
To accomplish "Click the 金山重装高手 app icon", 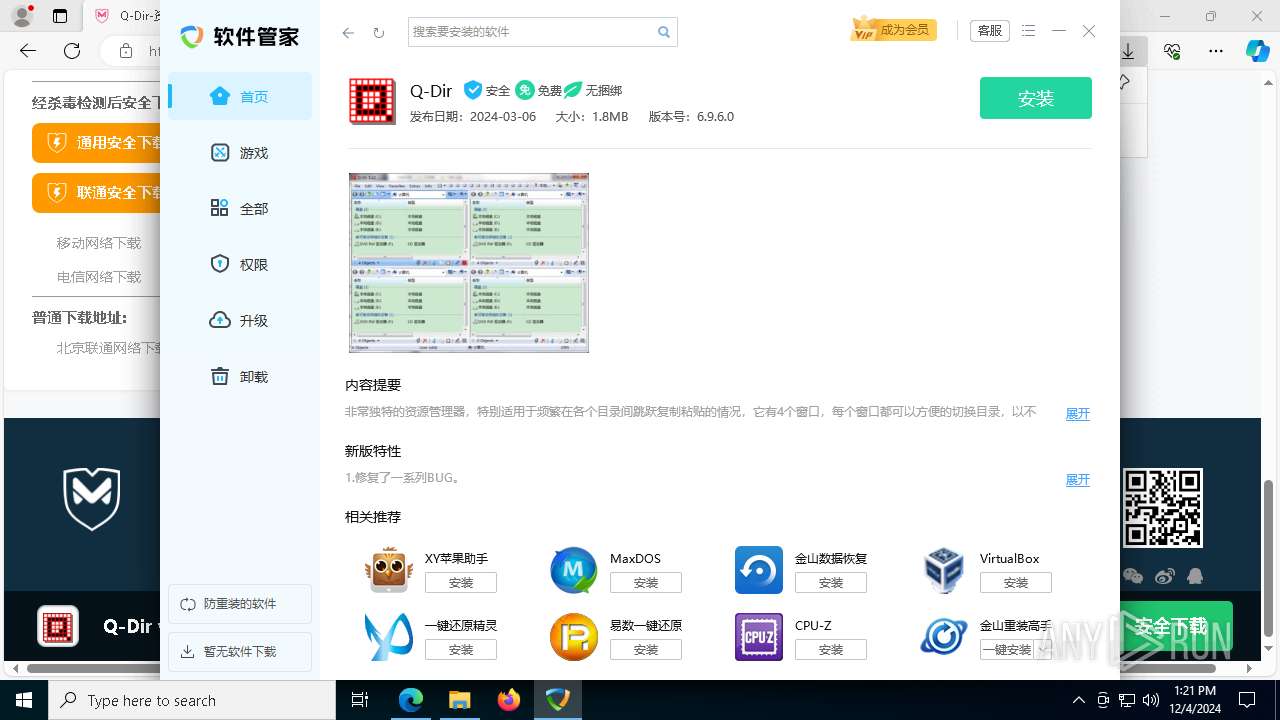I will pos(944,637).
